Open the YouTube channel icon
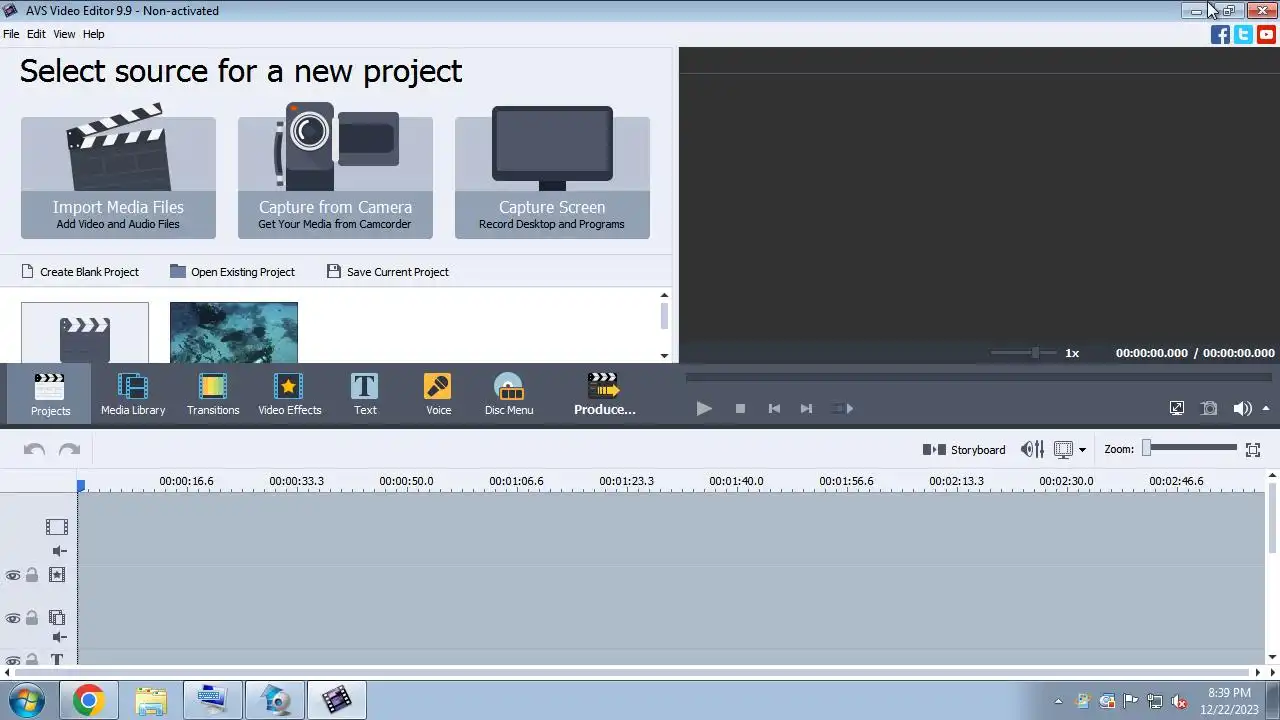This screenshot has height=720, width=1280. (x=1266, y=34)
